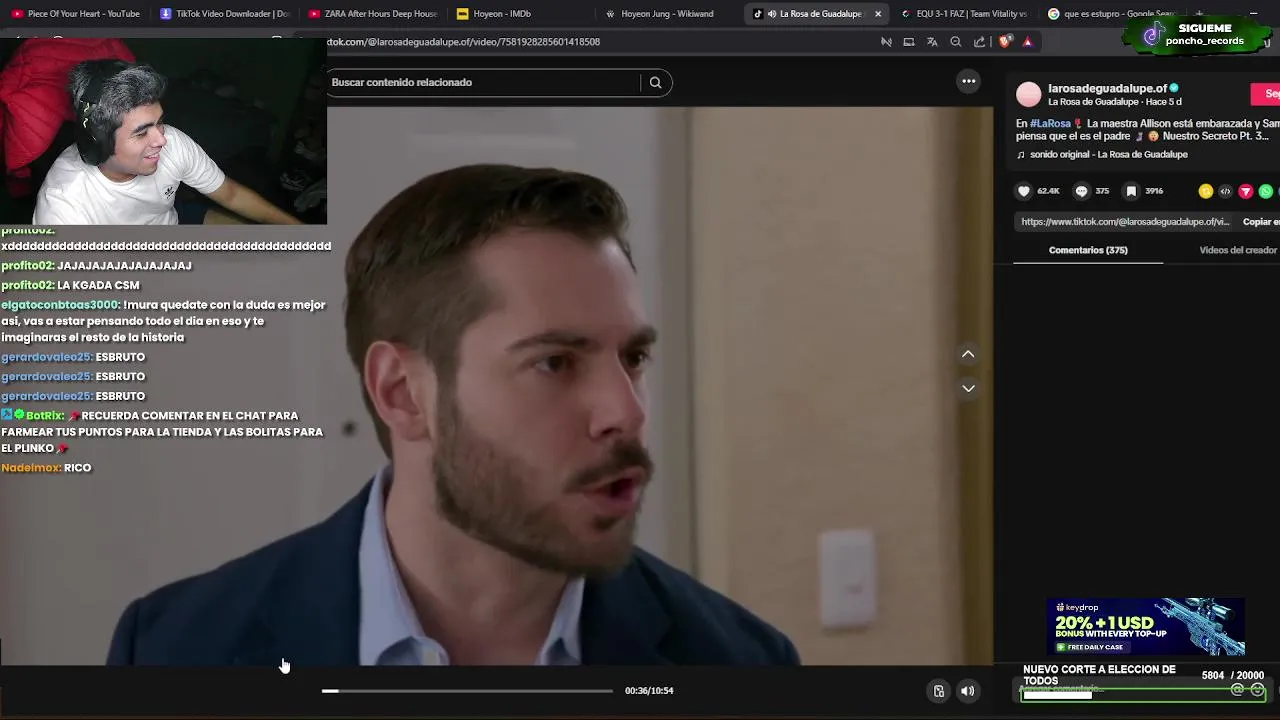This screenshot has width=1280, height=720.
Task: Share video through WhatsApp icon
Action: point(1265,191)
